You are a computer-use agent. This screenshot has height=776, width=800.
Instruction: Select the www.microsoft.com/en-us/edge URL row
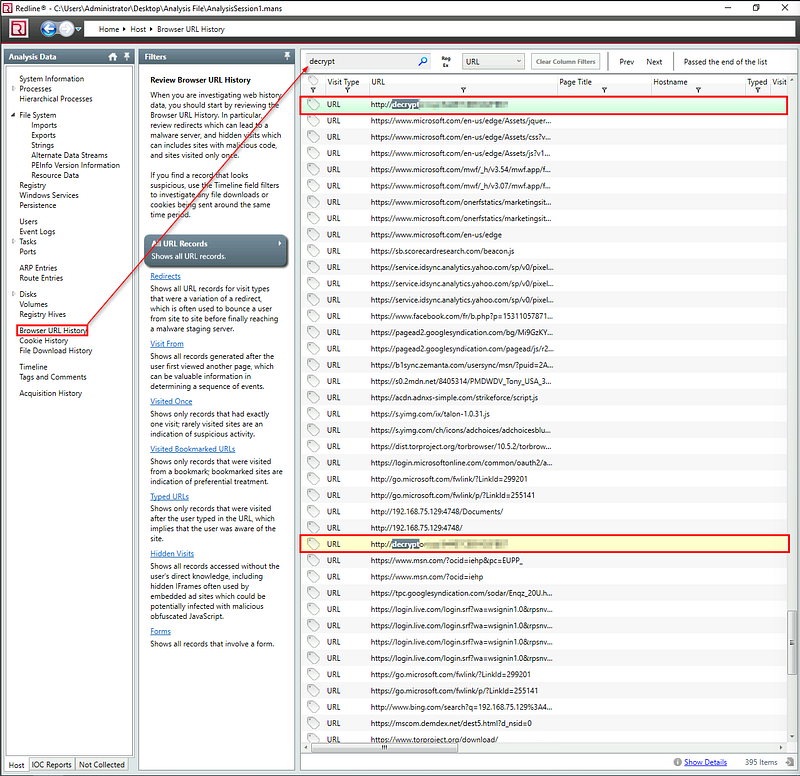pos(543,235)
